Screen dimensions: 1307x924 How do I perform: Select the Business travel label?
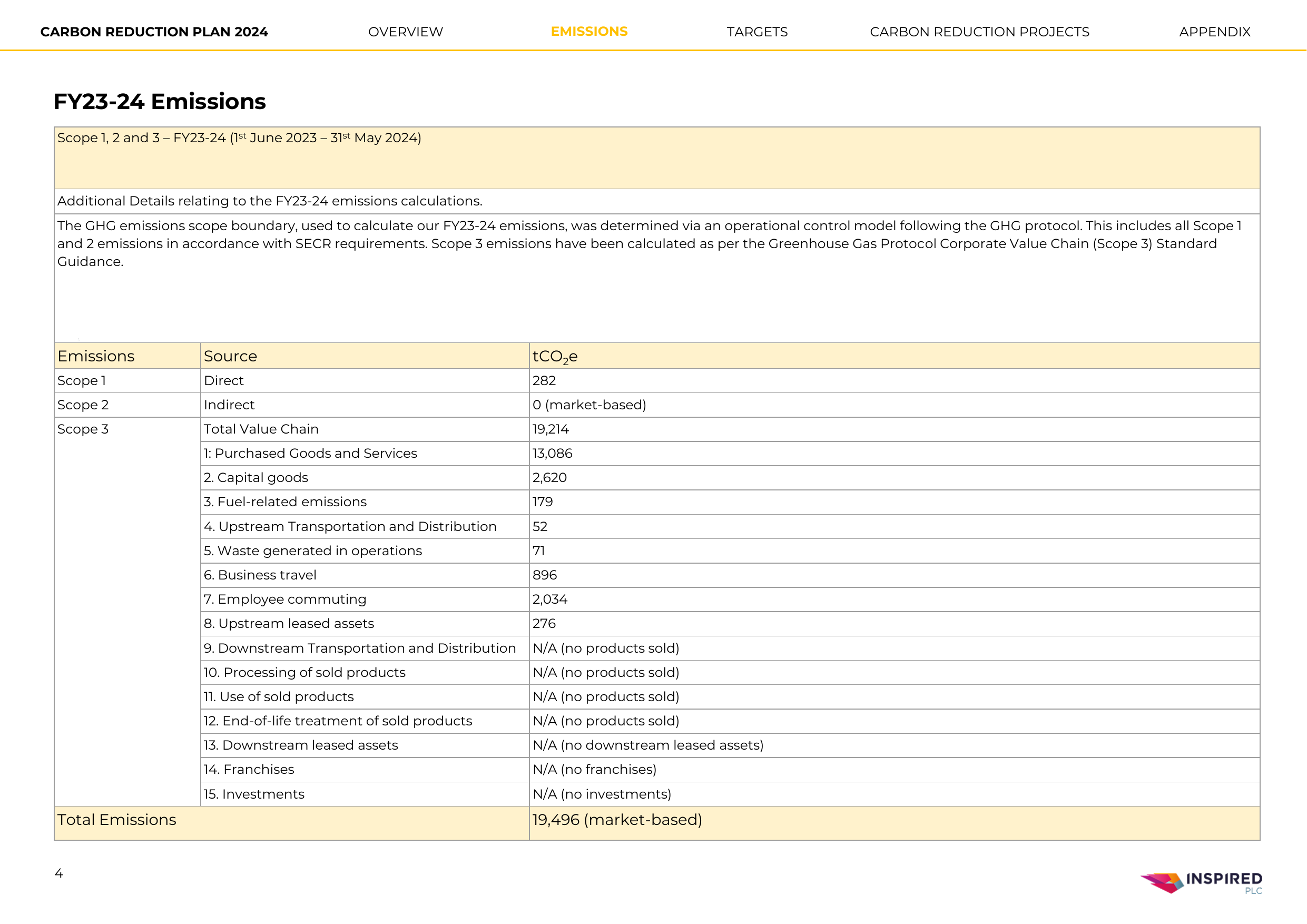(260, 575)
